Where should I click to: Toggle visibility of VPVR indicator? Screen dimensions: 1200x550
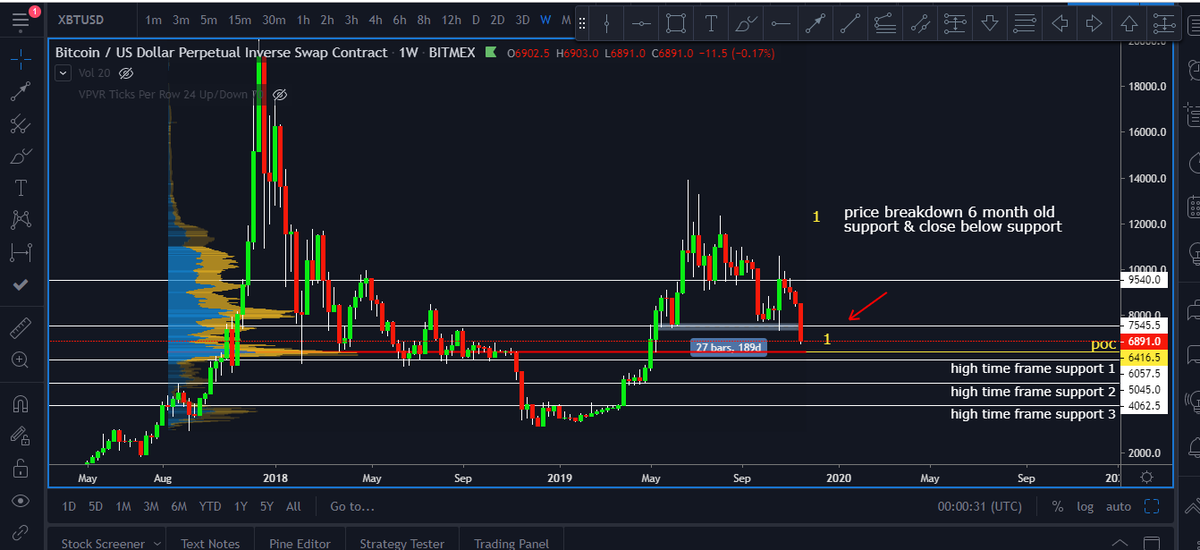point(280,94)
